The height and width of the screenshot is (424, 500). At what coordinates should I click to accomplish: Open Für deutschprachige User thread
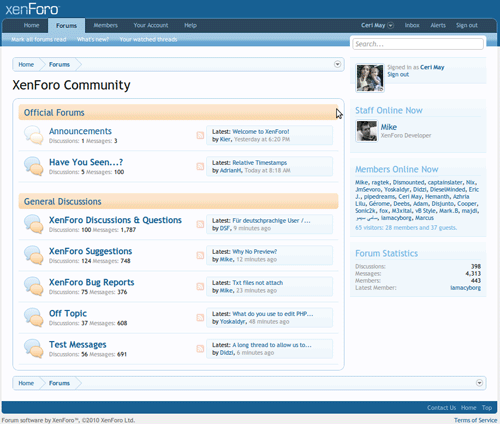[x=271, y=221]
